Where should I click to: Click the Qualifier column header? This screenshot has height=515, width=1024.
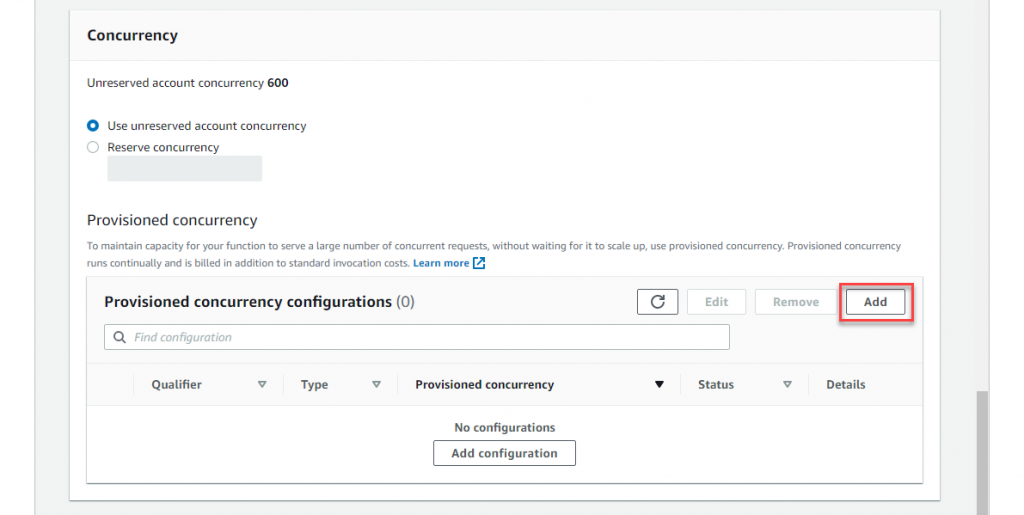pos(176,384)
